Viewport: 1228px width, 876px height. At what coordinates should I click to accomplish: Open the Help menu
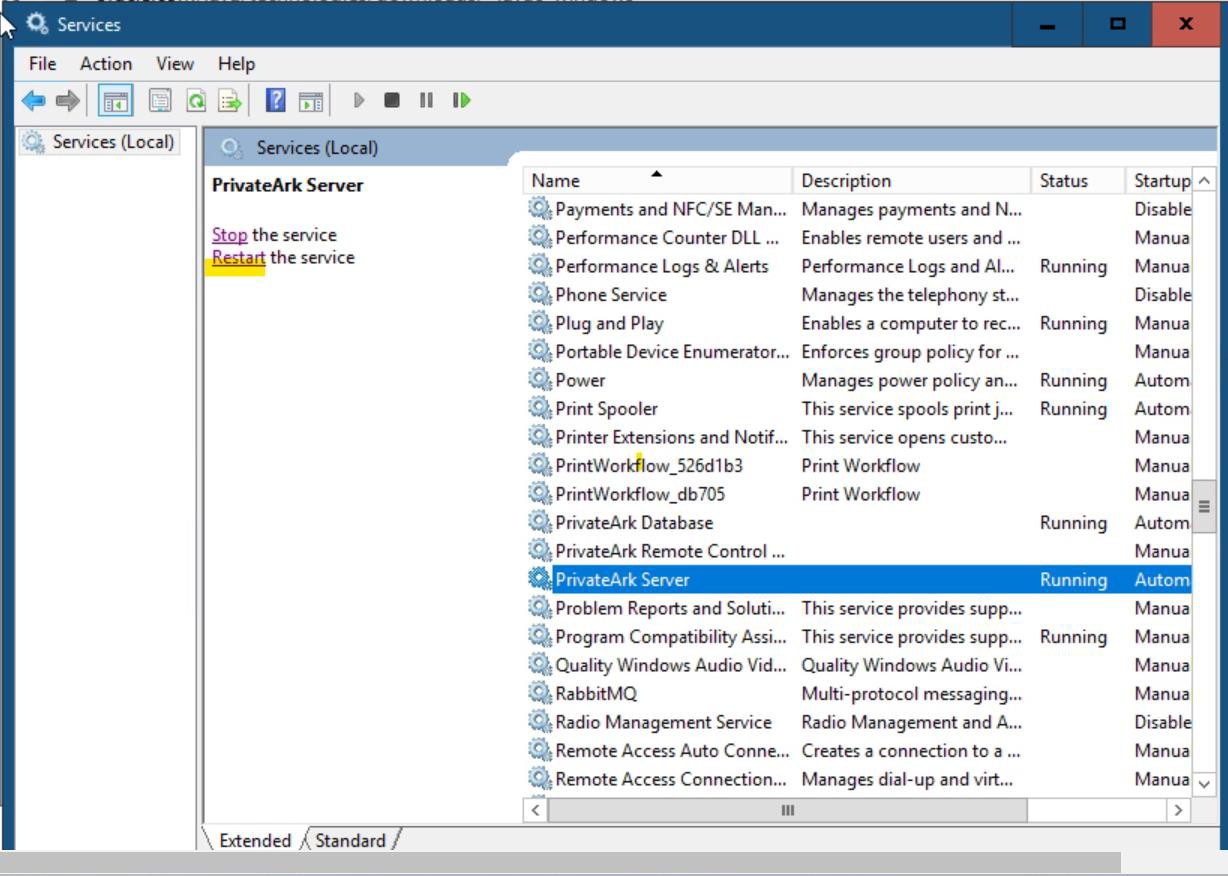(x=237, y=63)
